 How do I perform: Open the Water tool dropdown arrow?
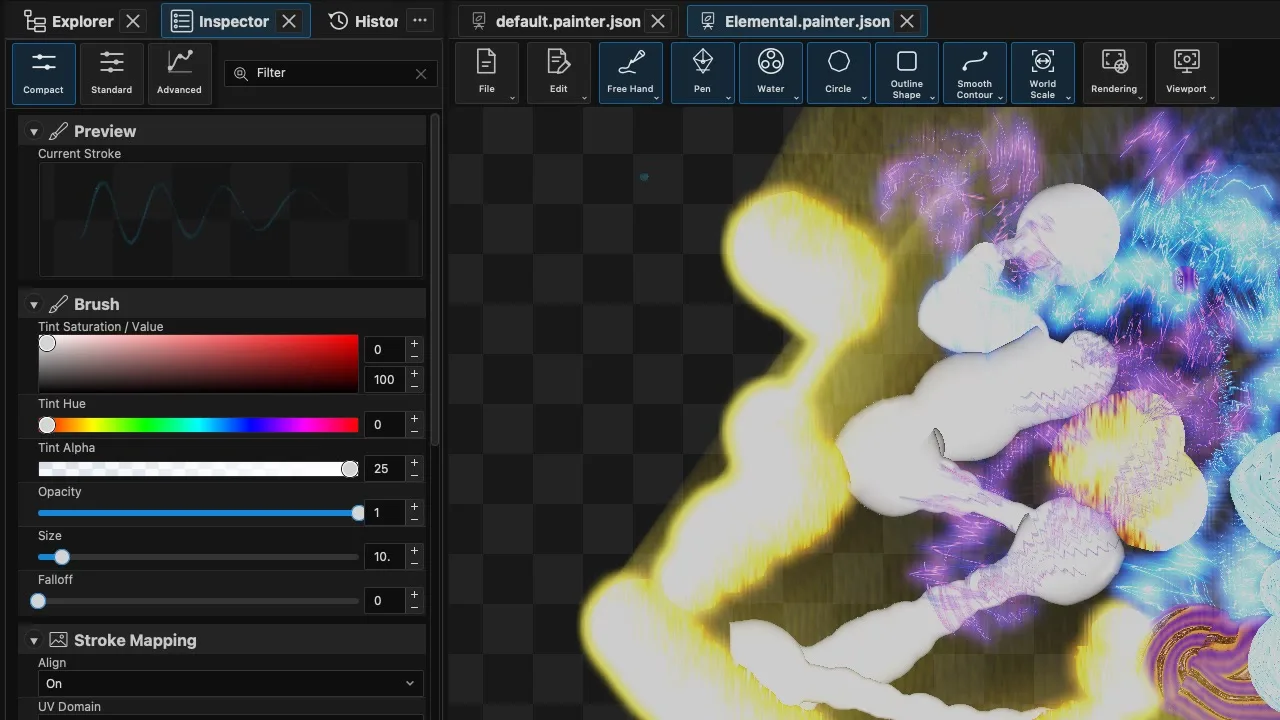(796, 97)
